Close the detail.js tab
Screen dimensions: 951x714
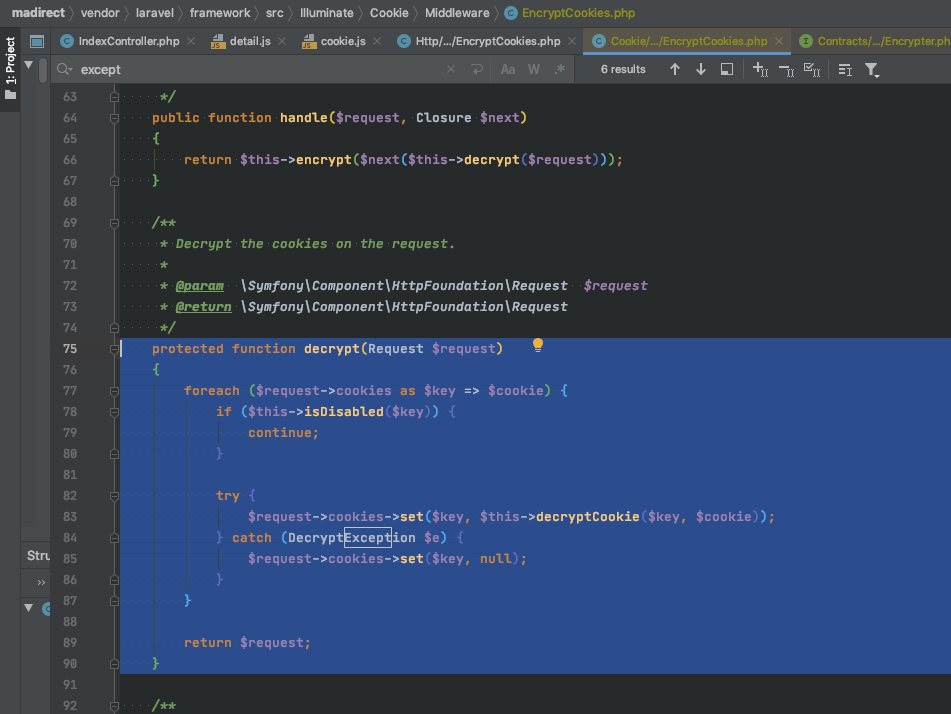pos(282,41)
